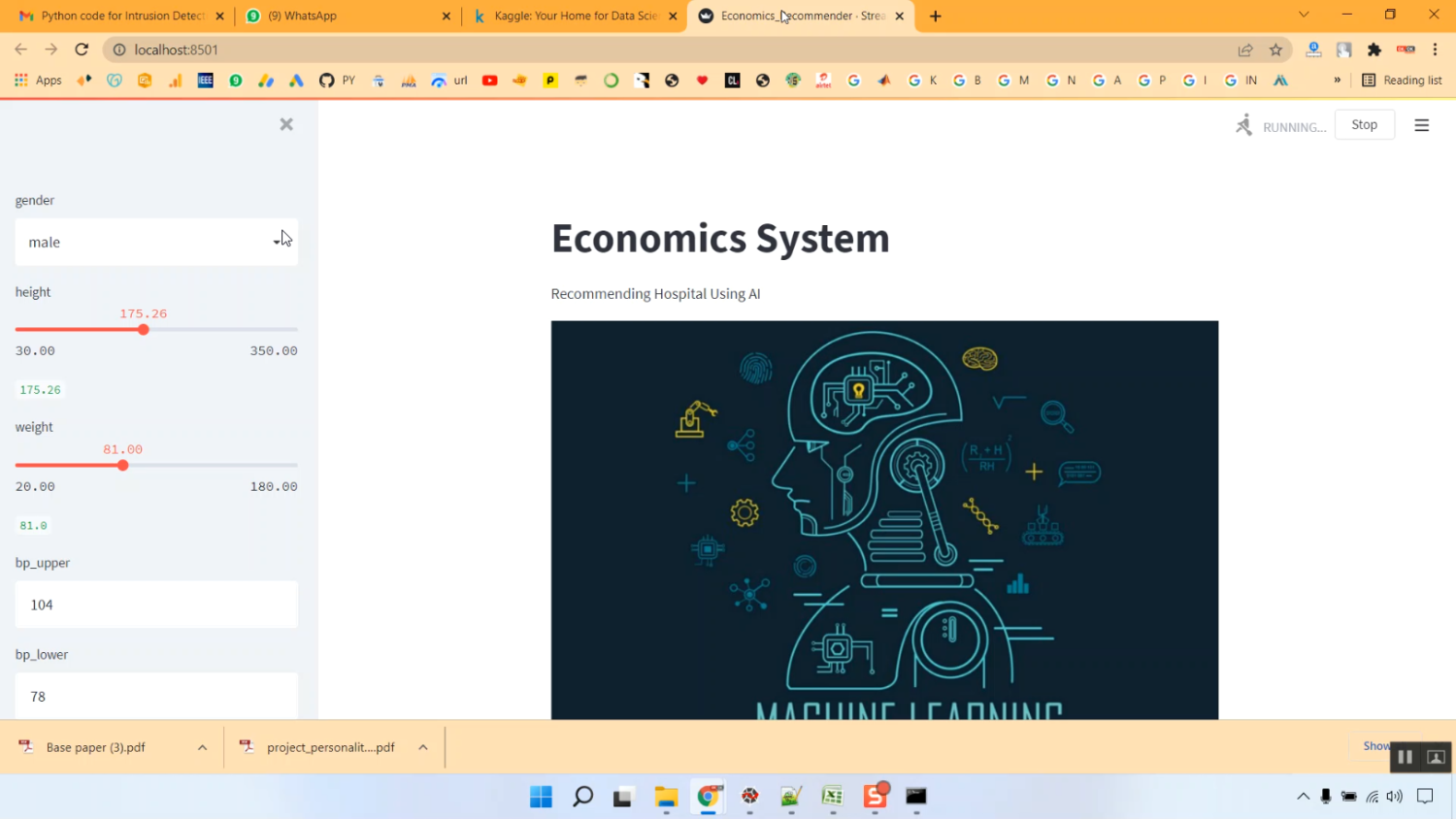The height and width of the screenshot is (819, 1456).
Task: Reload the localhost page
Action: [82, 49]
